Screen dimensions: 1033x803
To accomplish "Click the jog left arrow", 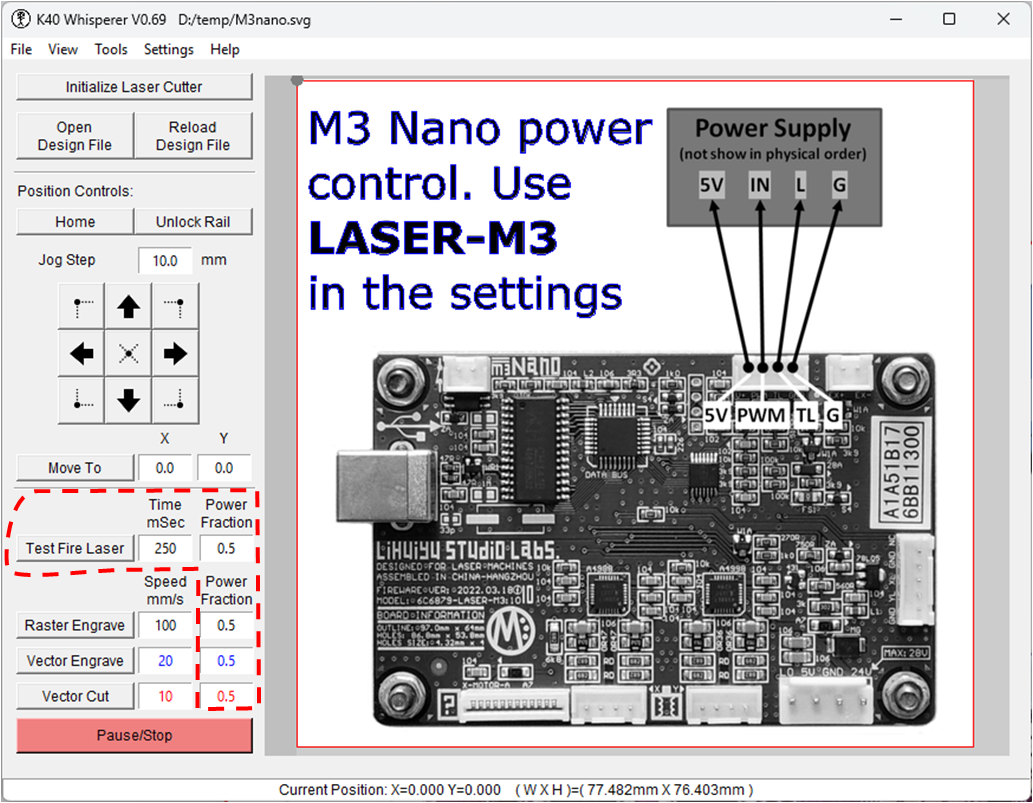I will (81, 354).
